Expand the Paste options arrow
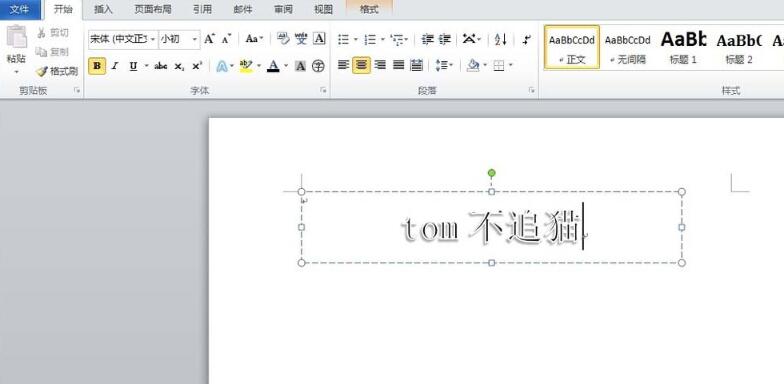 [x=16, y=72]
